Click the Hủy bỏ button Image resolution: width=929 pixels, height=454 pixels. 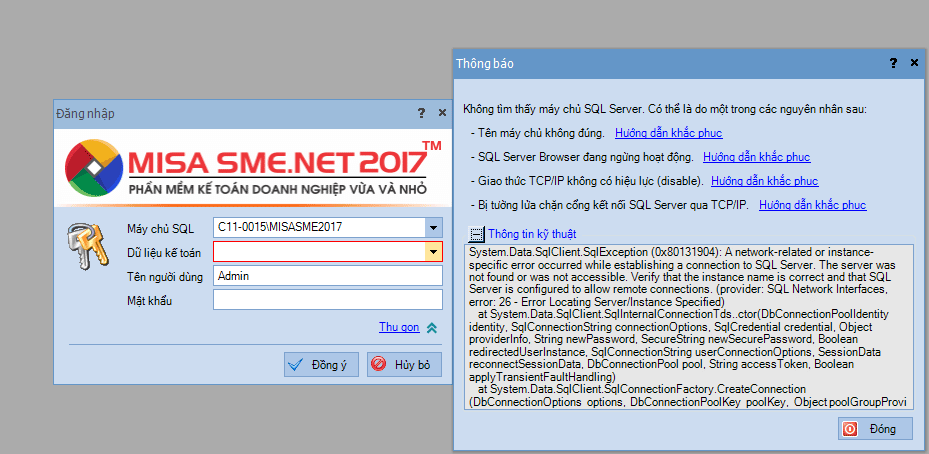404,365
